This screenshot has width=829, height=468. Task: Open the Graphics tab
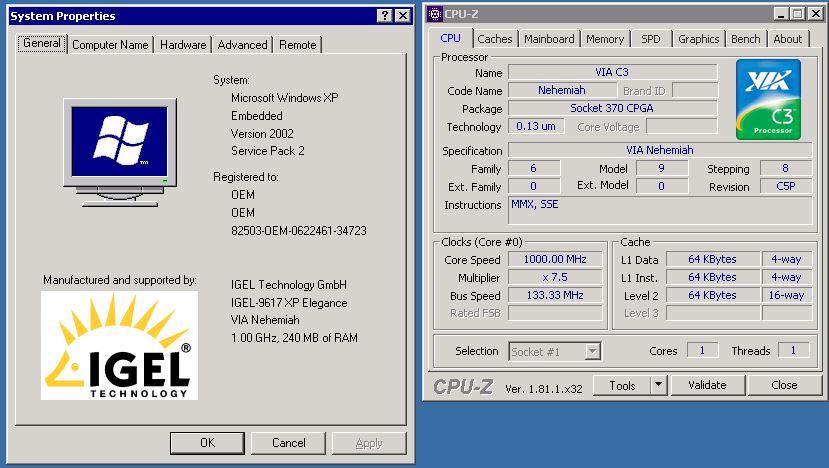(698, 39)
